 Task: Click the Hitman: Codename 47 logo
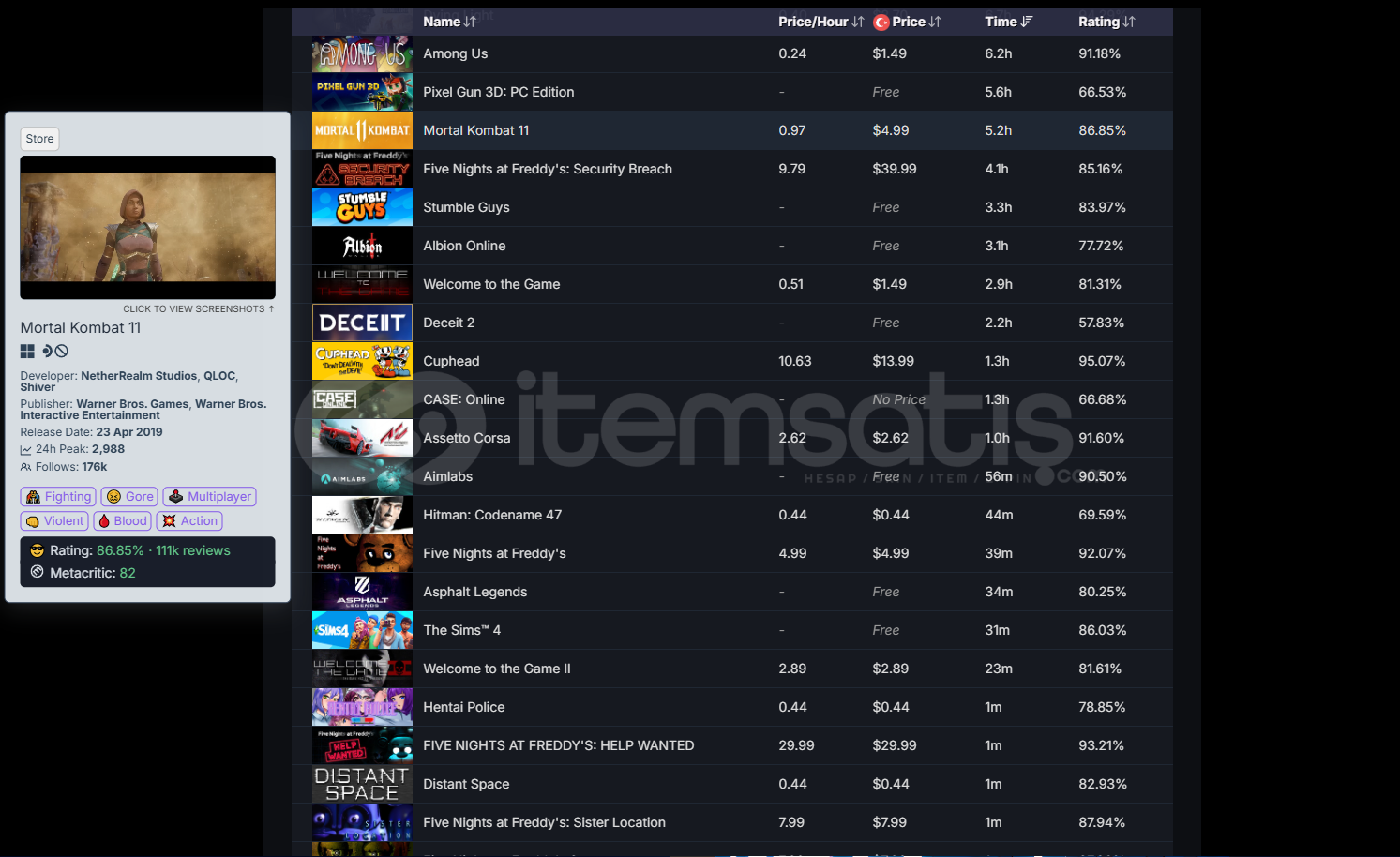[362, 515]
